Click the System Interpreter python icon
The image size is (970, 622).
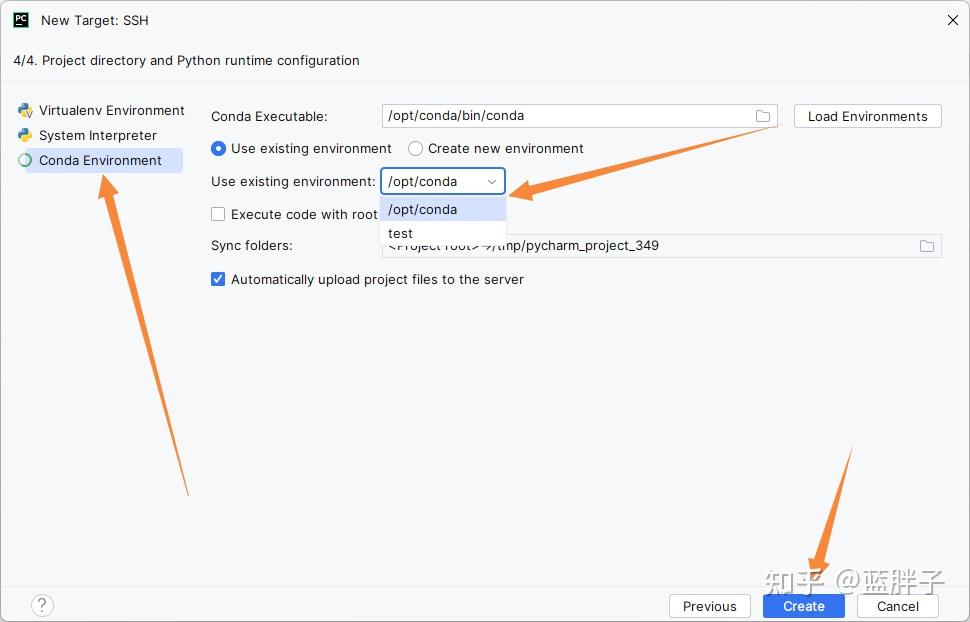point(25,136)
